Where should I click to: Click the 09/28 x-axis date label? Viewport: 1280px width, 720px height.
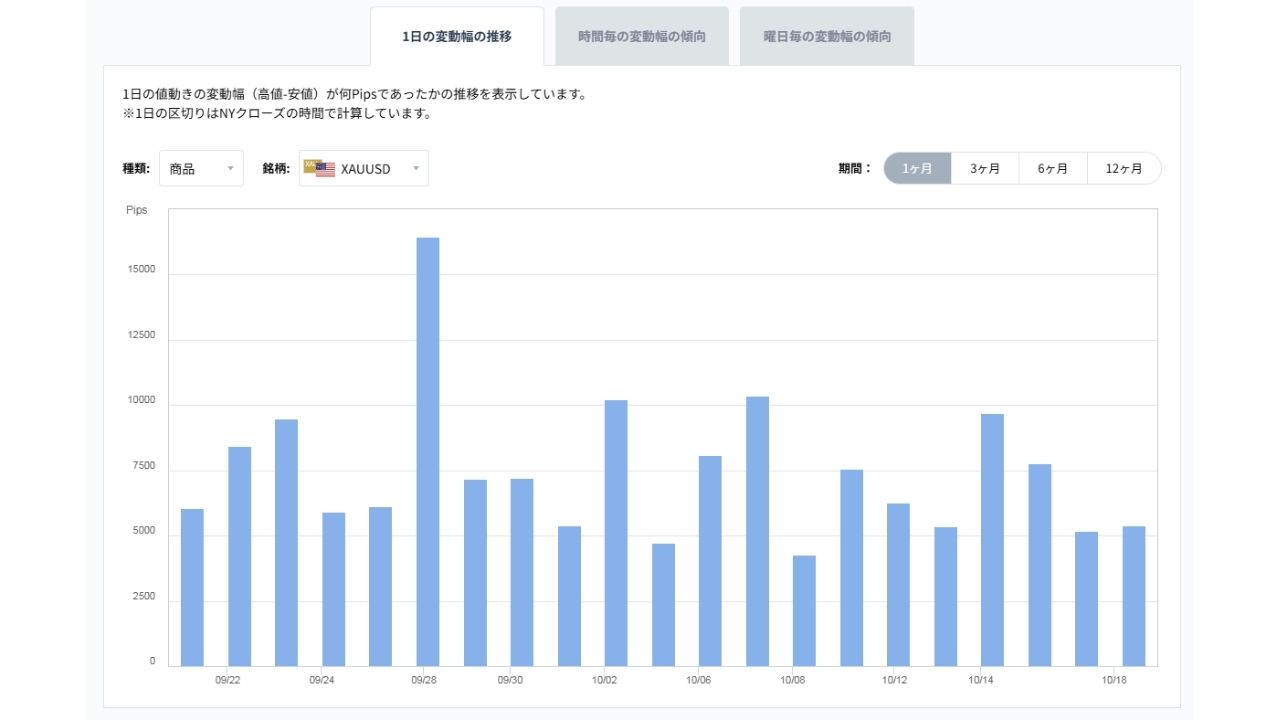pos(424,680)
